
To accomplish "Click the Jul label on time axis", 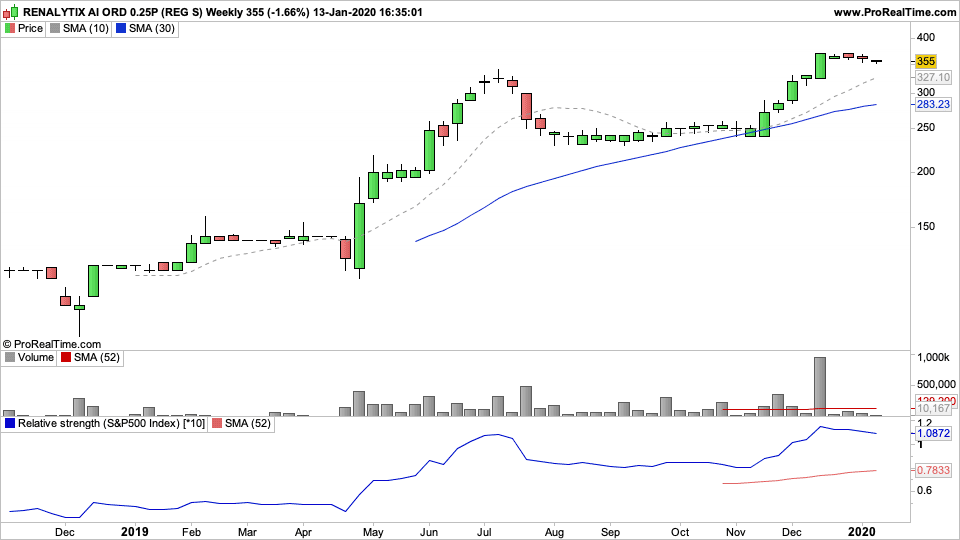I will pyautogui.click(x=484, y=532).
